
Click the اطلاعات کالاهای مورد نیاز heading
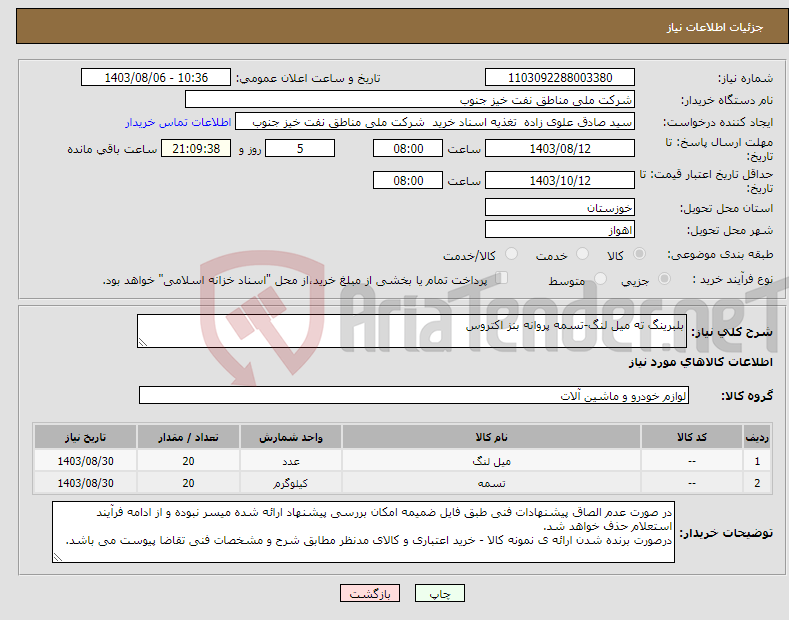700,362
